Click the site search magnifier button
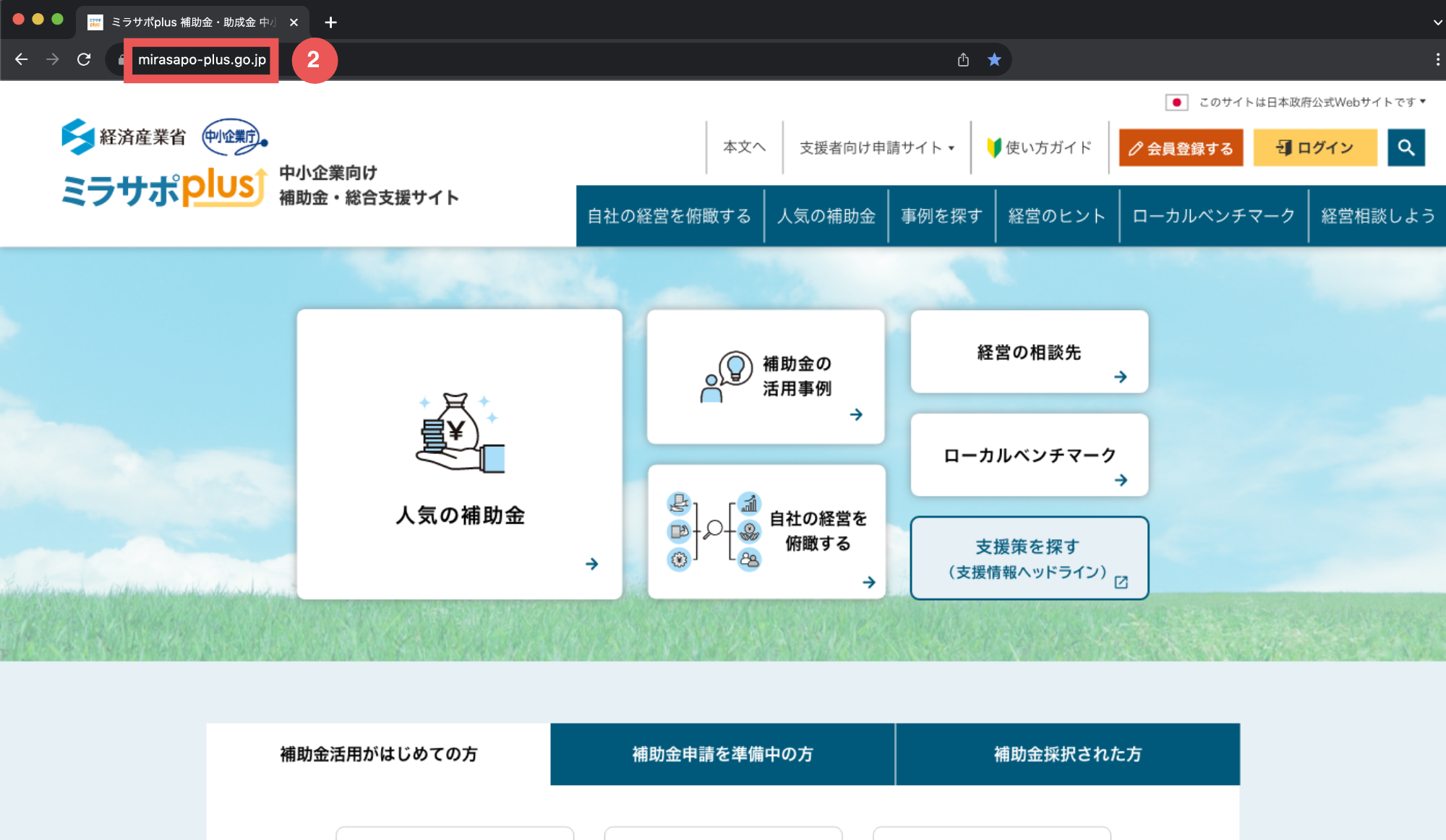1446x840 pixels. click(1406, 147)
